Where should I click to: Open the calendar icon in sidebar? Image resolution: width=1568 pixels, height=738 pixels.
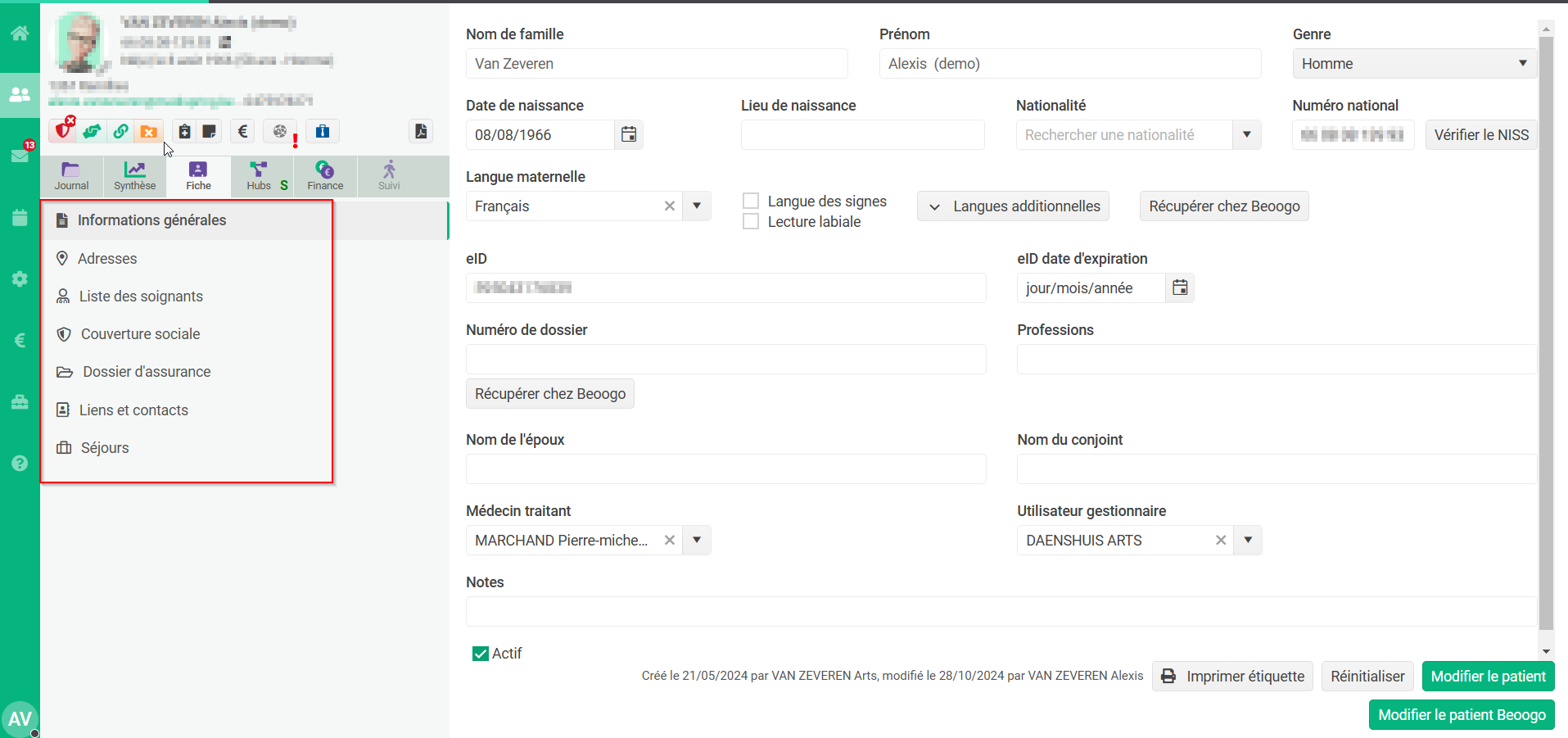pyautogui.click(x=20, y=218)
